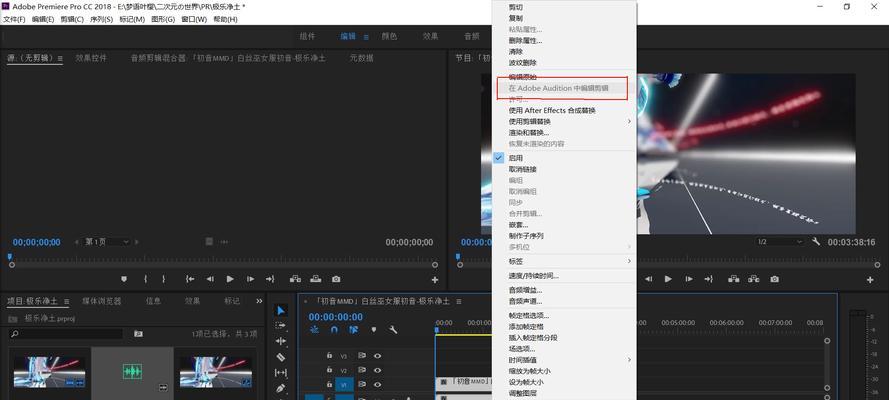Expand the 标签 submenu
Screen dimensions: 889x400
pyautogui.click(x=564, y=261)
